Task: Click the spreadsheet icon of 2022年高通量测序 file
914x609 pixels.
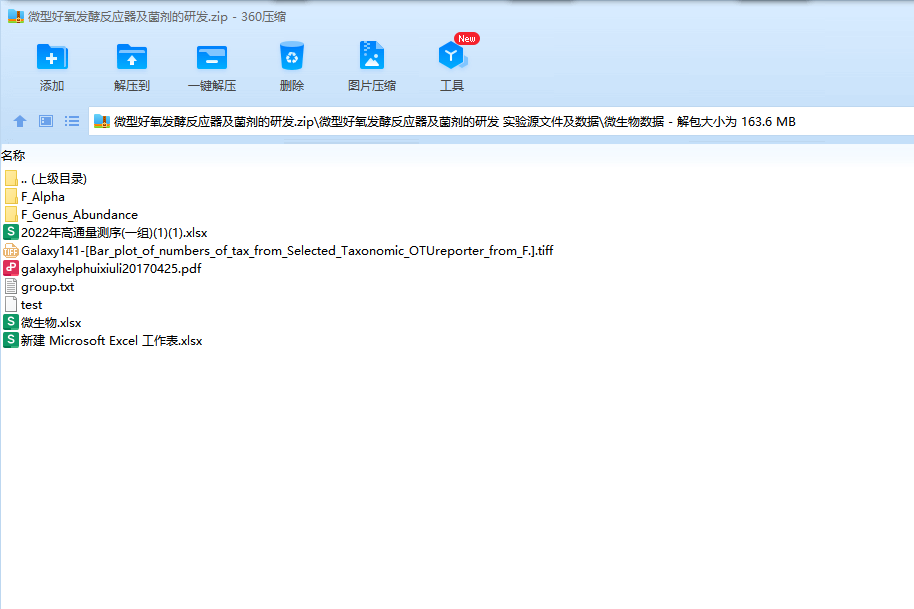Action: click(10, 232)
